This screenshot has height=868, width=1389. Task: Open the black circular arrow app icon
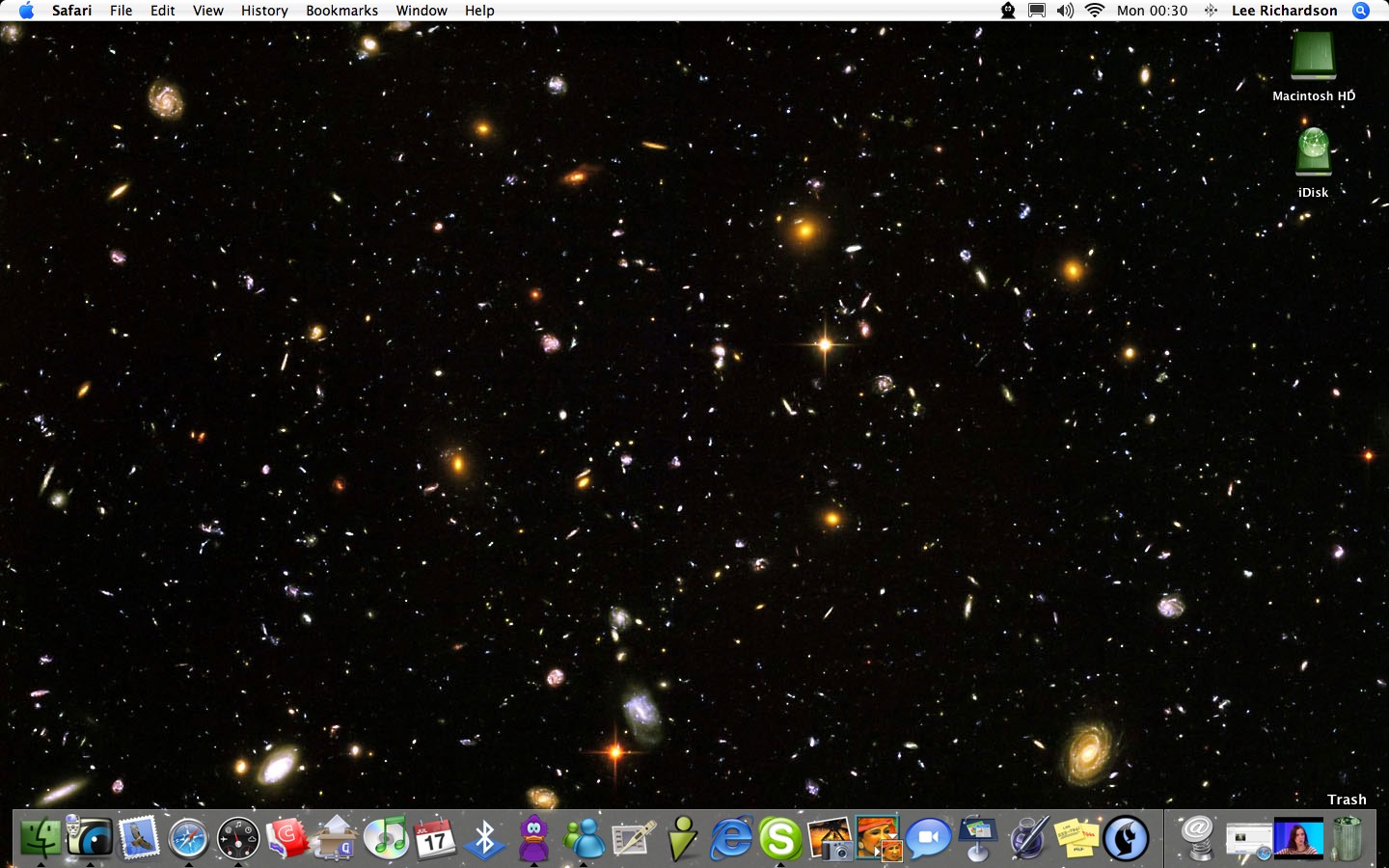point(1126,838)
